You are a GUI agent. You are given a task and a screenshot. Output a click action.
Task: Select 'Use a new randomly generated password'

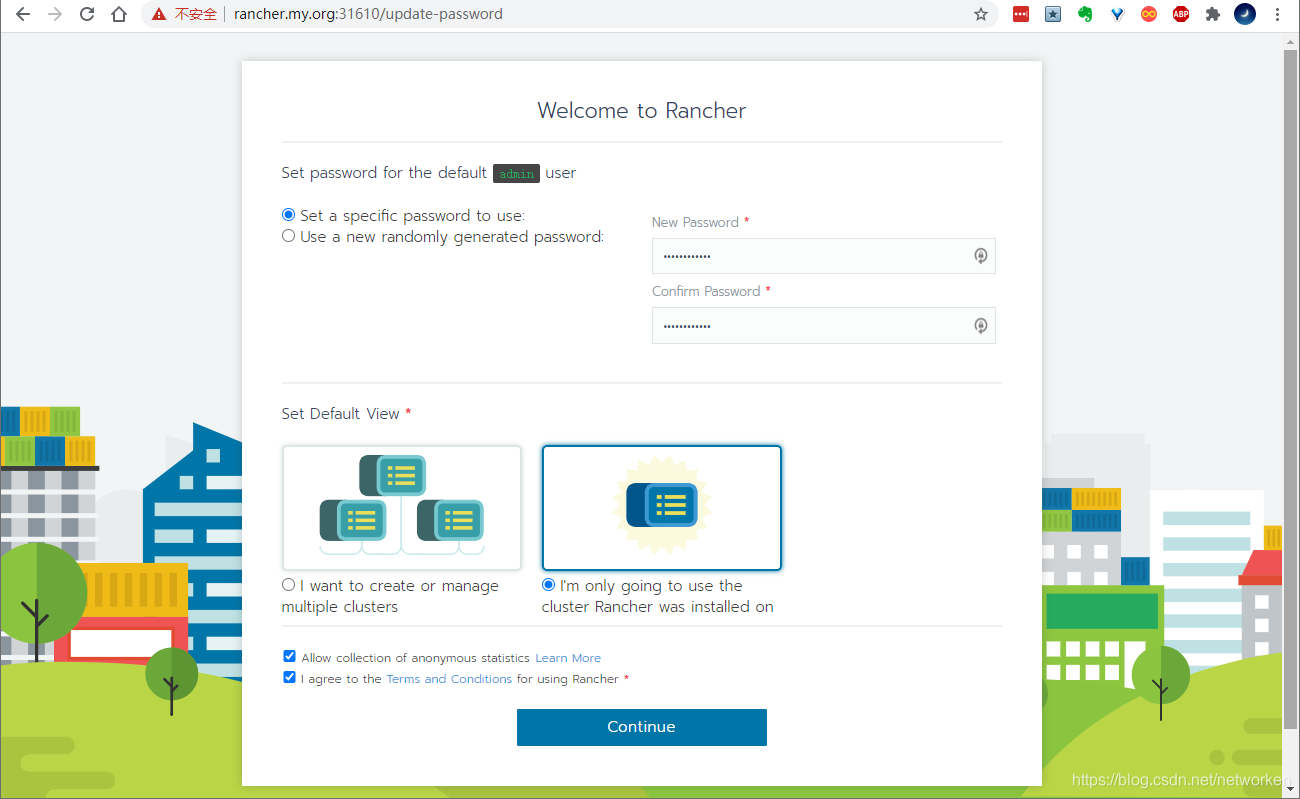pyautogui.click(x=289, y=237)
